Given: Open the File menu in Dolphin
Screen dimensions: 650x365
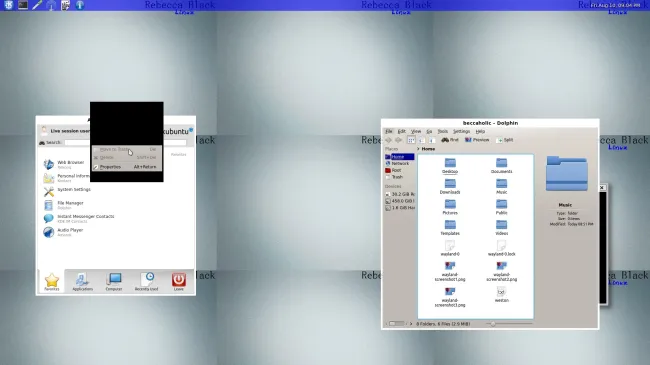Looking at the screenshot, I should point(389,131).
